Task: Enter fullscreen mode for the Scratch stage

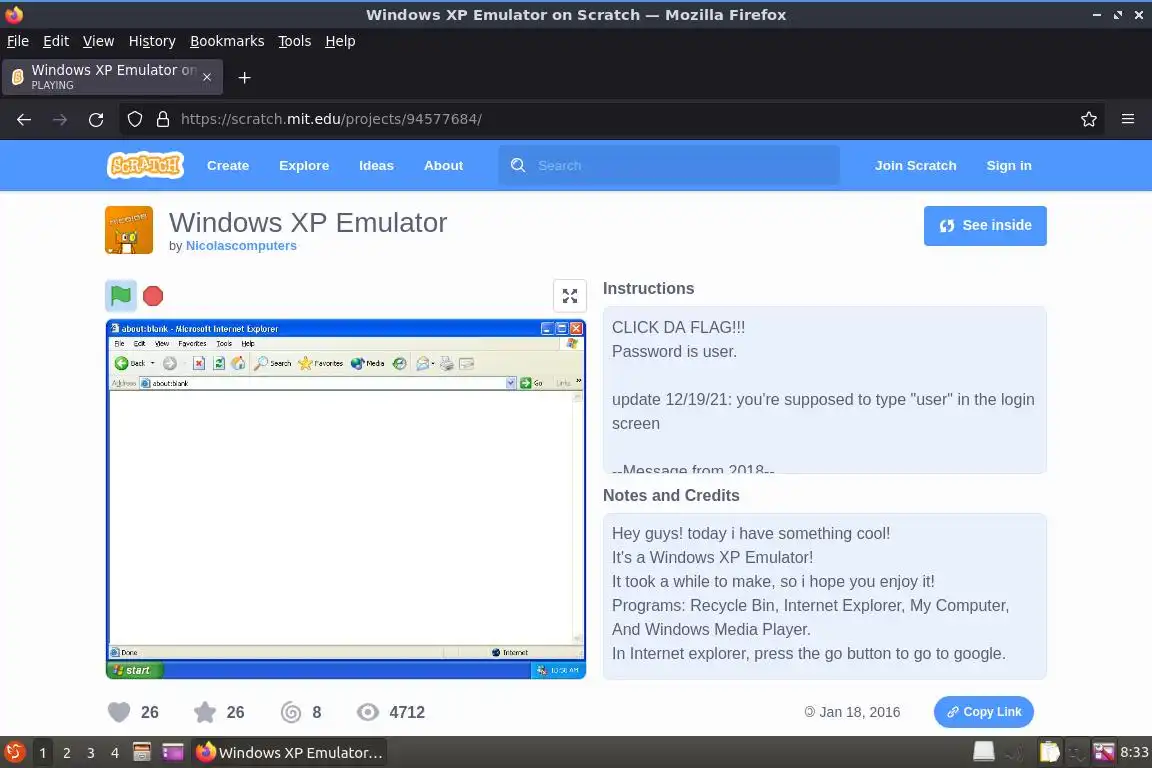Action: (x=569, y=296)
